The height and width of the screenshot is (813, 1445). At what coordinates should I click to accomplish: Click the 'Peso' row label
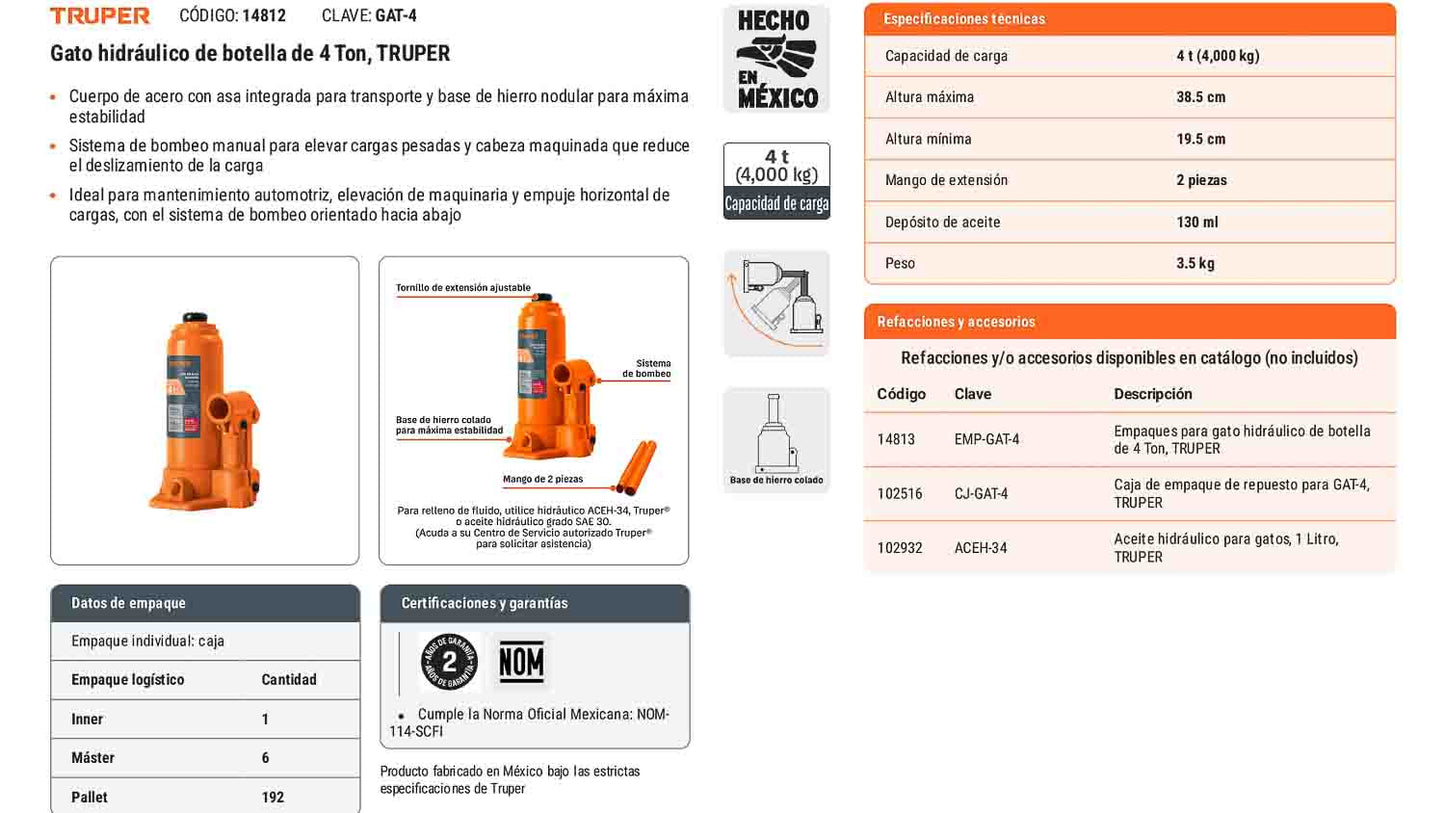(x=900, y=263)
